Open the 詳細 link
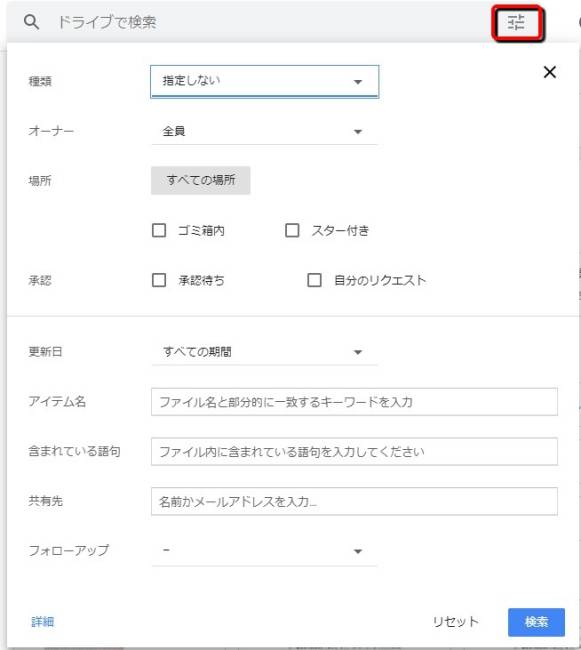 pos(43,622)
